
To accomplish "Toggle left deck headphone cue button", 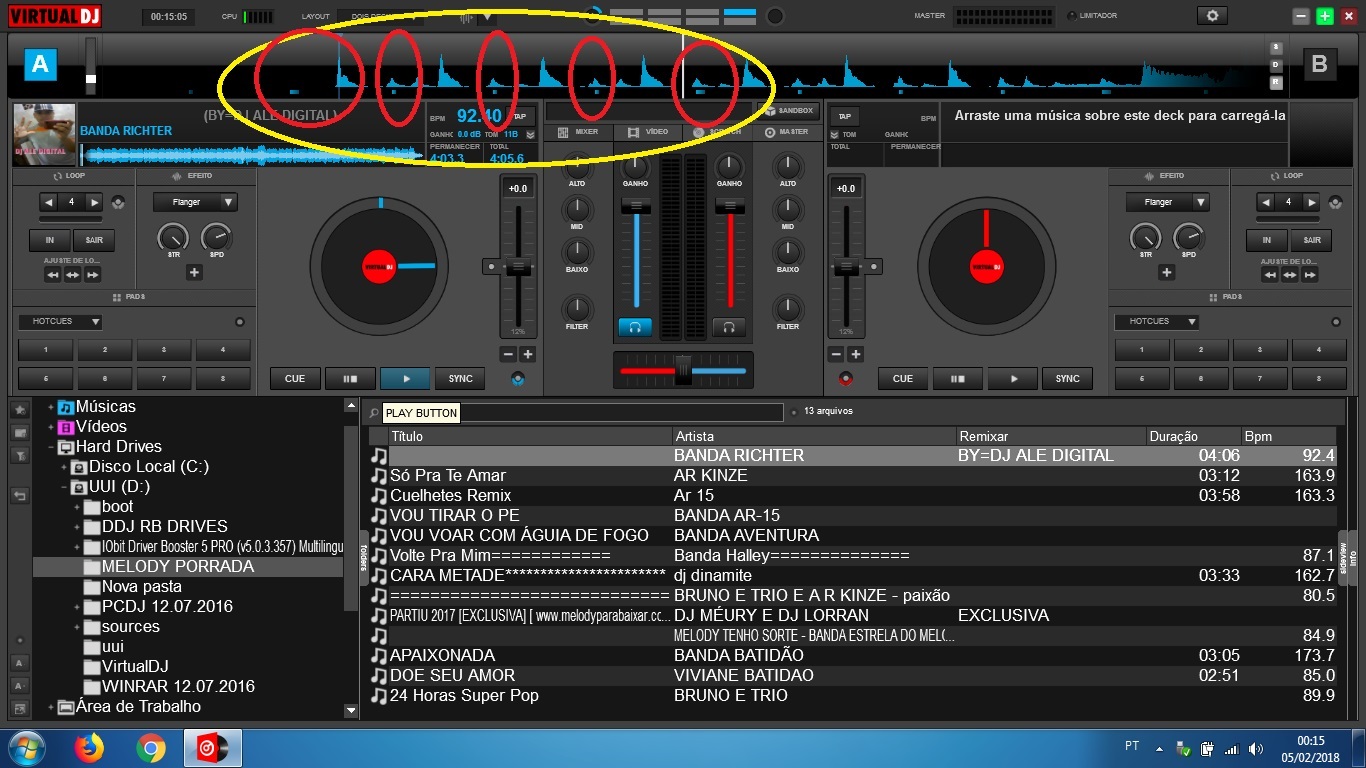I will (634, 327).
